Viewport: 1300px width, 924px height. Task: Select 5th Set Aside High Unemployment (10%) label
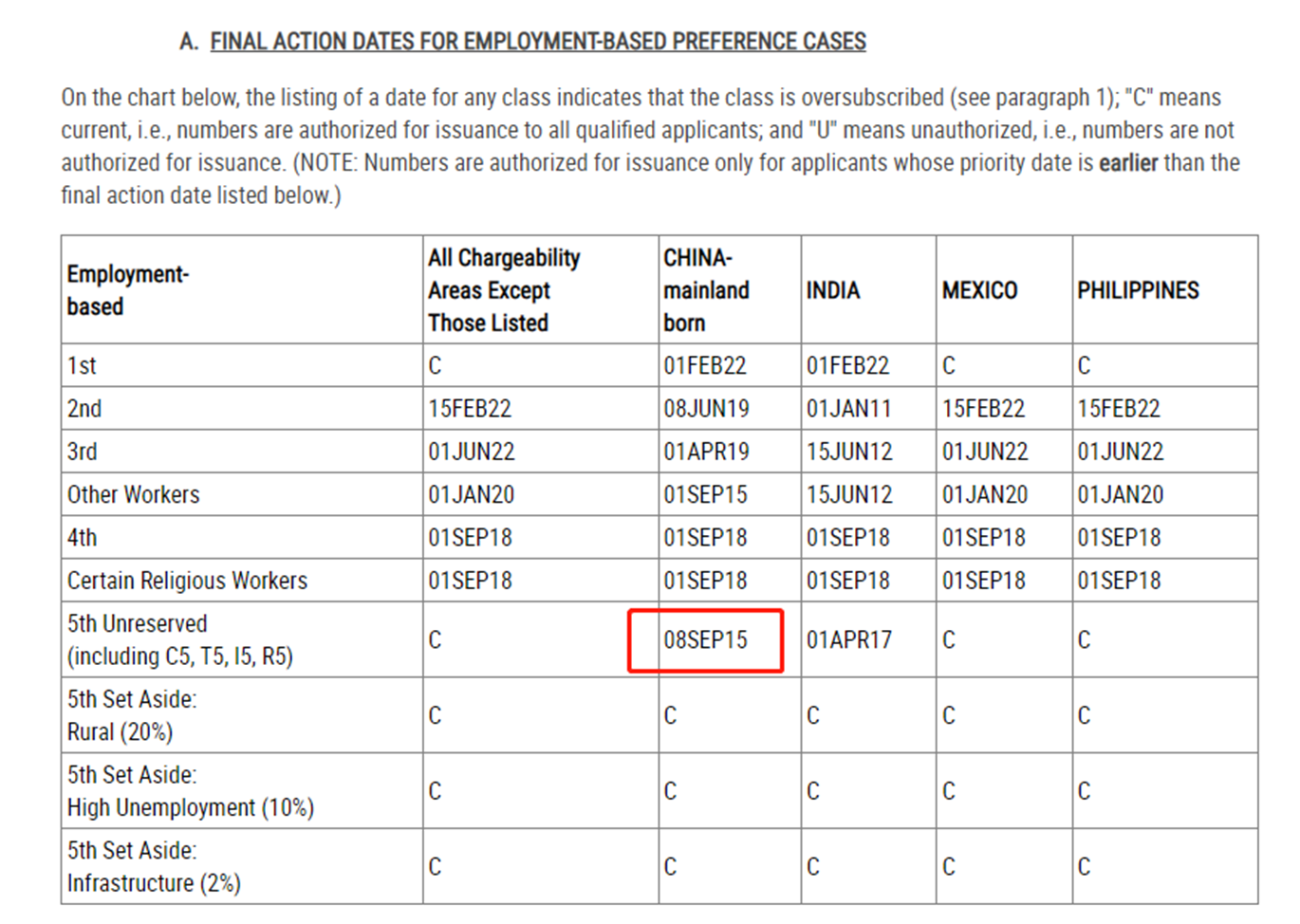[190, 792]
